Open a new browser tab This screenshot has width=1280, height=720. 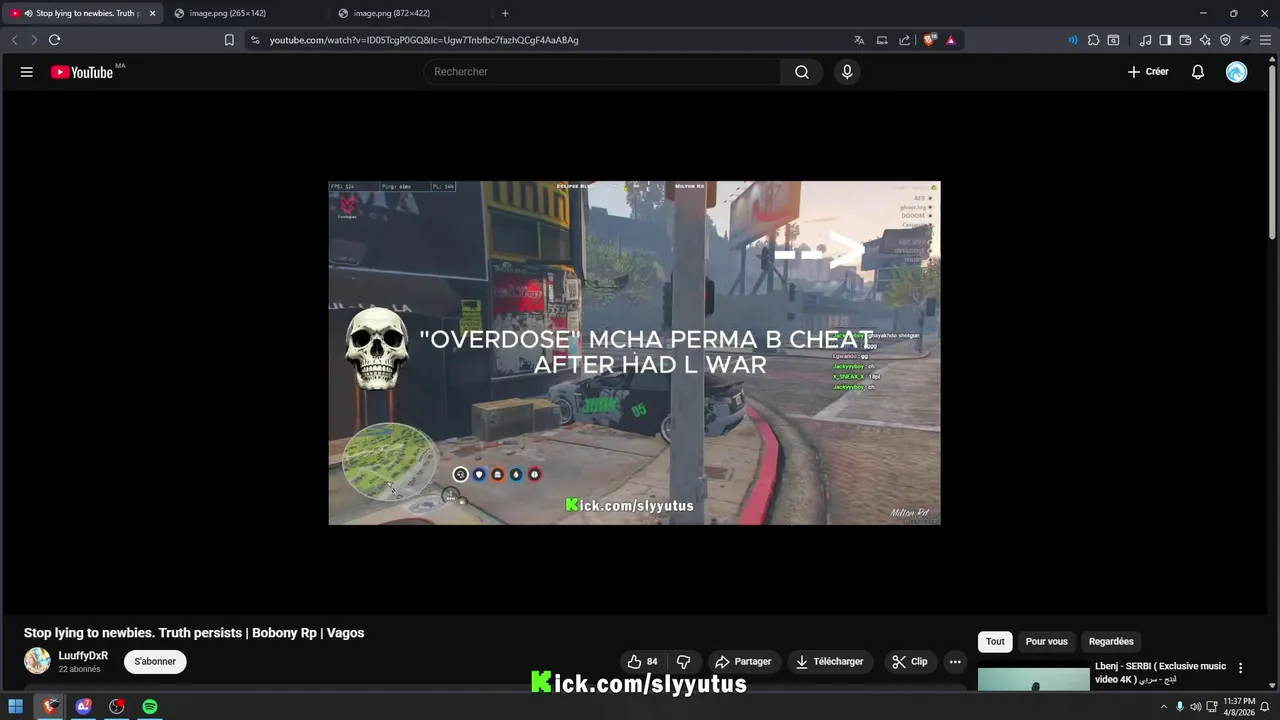click(505, 13)
